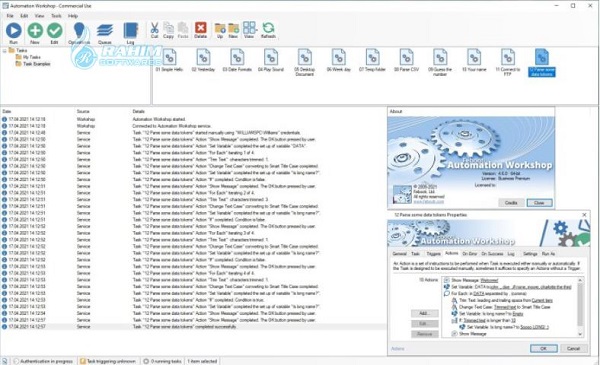Open the File menu
This screenshot has width=600, height=365.
click(10, 16)
